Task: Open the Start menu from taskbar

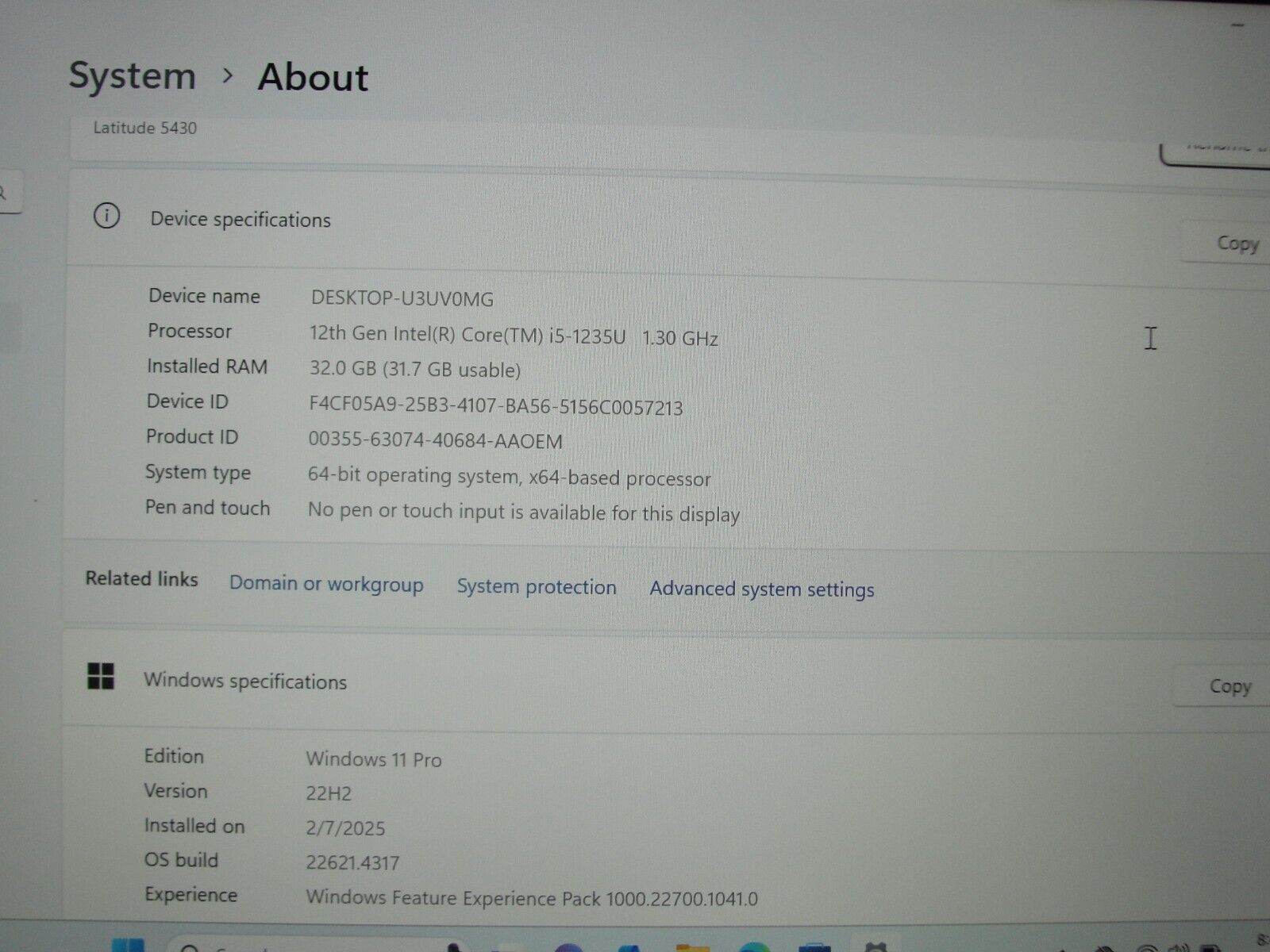Action: coord(128,946)
